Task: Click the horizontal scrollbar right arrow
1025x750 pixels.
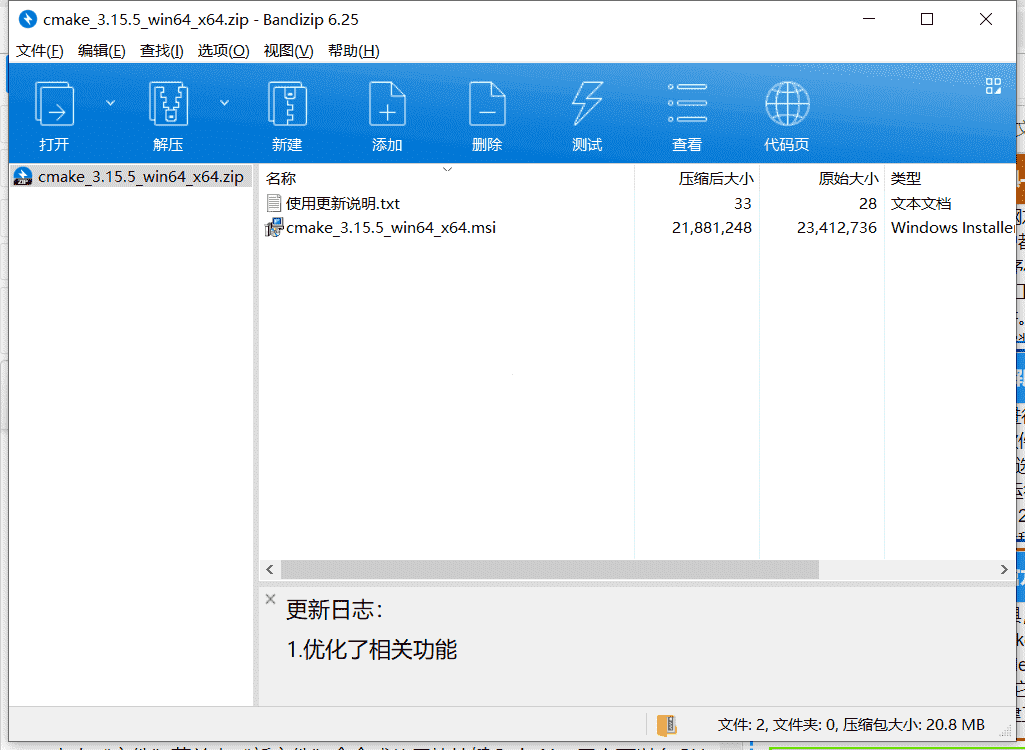Action: coord(1004,570)
